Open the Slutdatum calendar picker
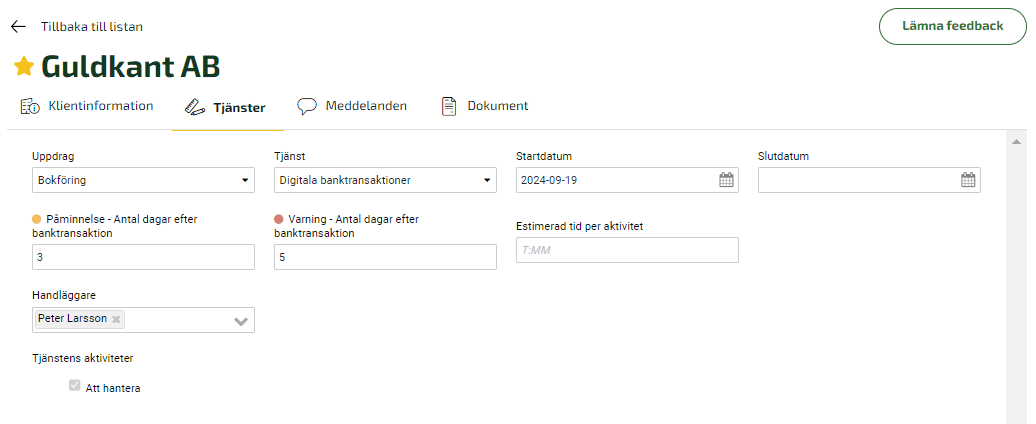Viewport: 1036px width, 424px height. [x=968, y=180]
